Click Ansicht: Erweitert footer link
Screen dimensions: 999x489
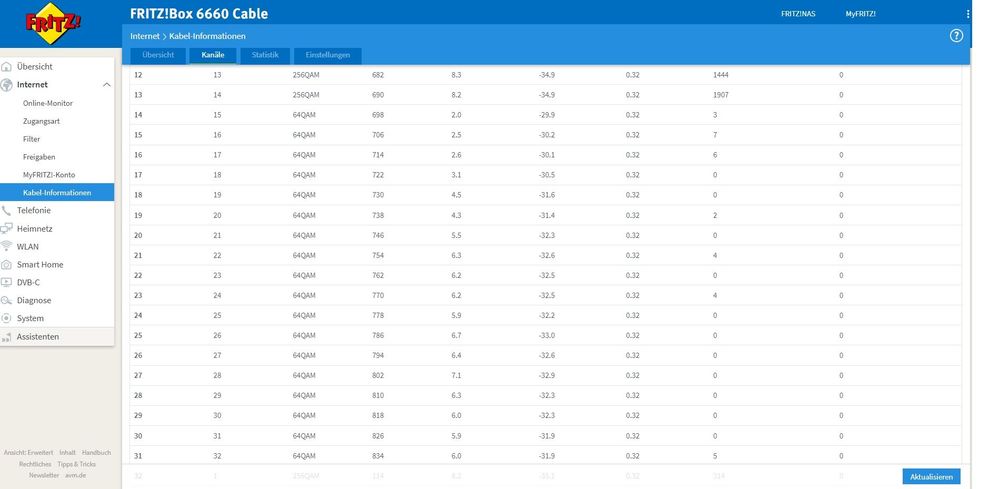point(29,453)
